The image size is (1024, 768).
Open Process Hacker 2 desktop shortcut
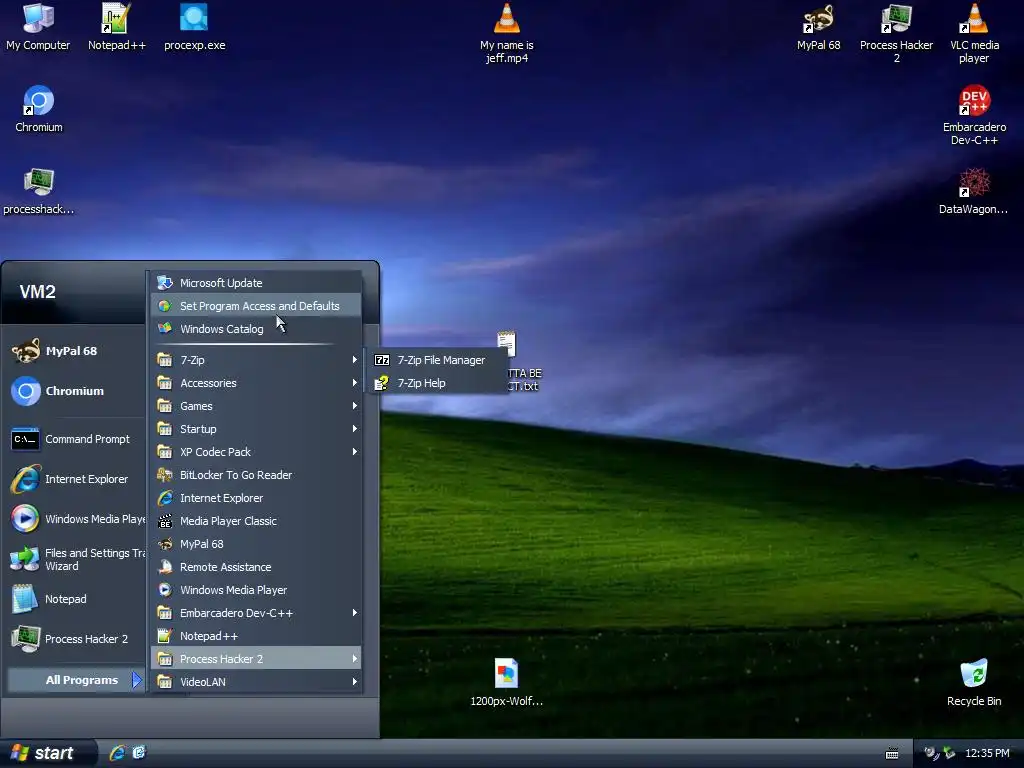pos(896,33)
